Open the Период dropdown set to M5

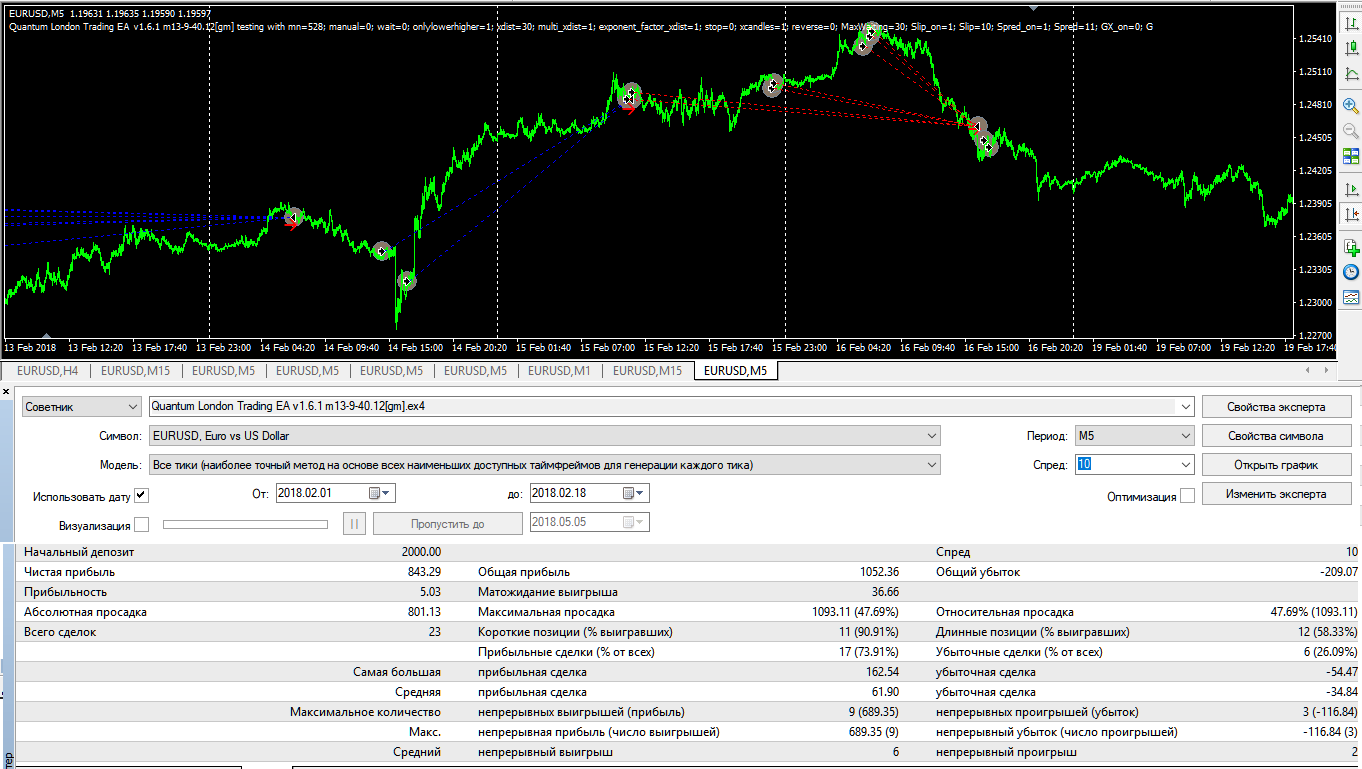click(x=1134, y=436)
